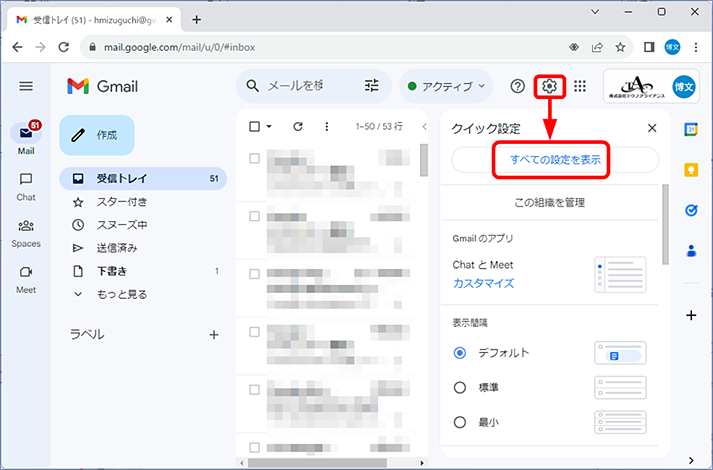Viewport: 713px width, 470px height.
Task: Add a new label with the plus icon
Action: pyautogui.click(x=214, y=335)
